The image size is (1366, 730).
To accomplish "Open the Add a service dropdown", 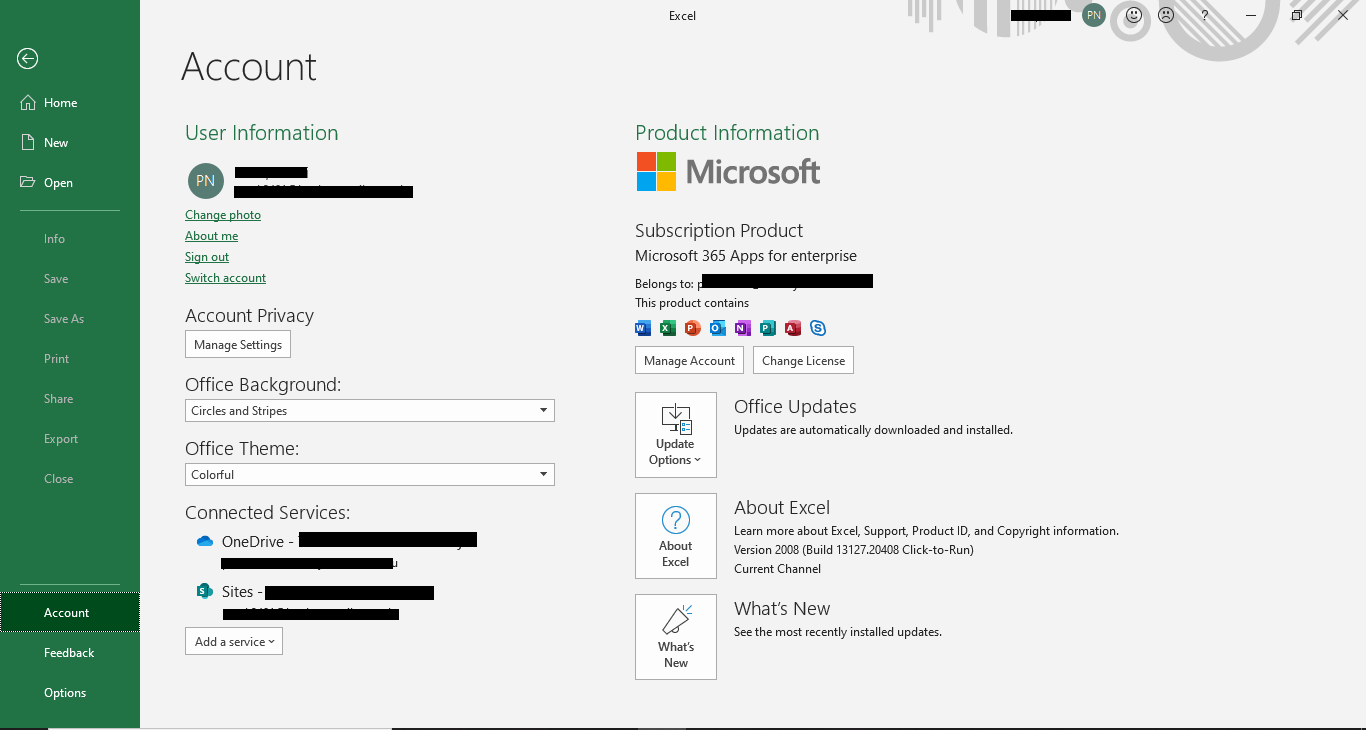I will 234,641.
